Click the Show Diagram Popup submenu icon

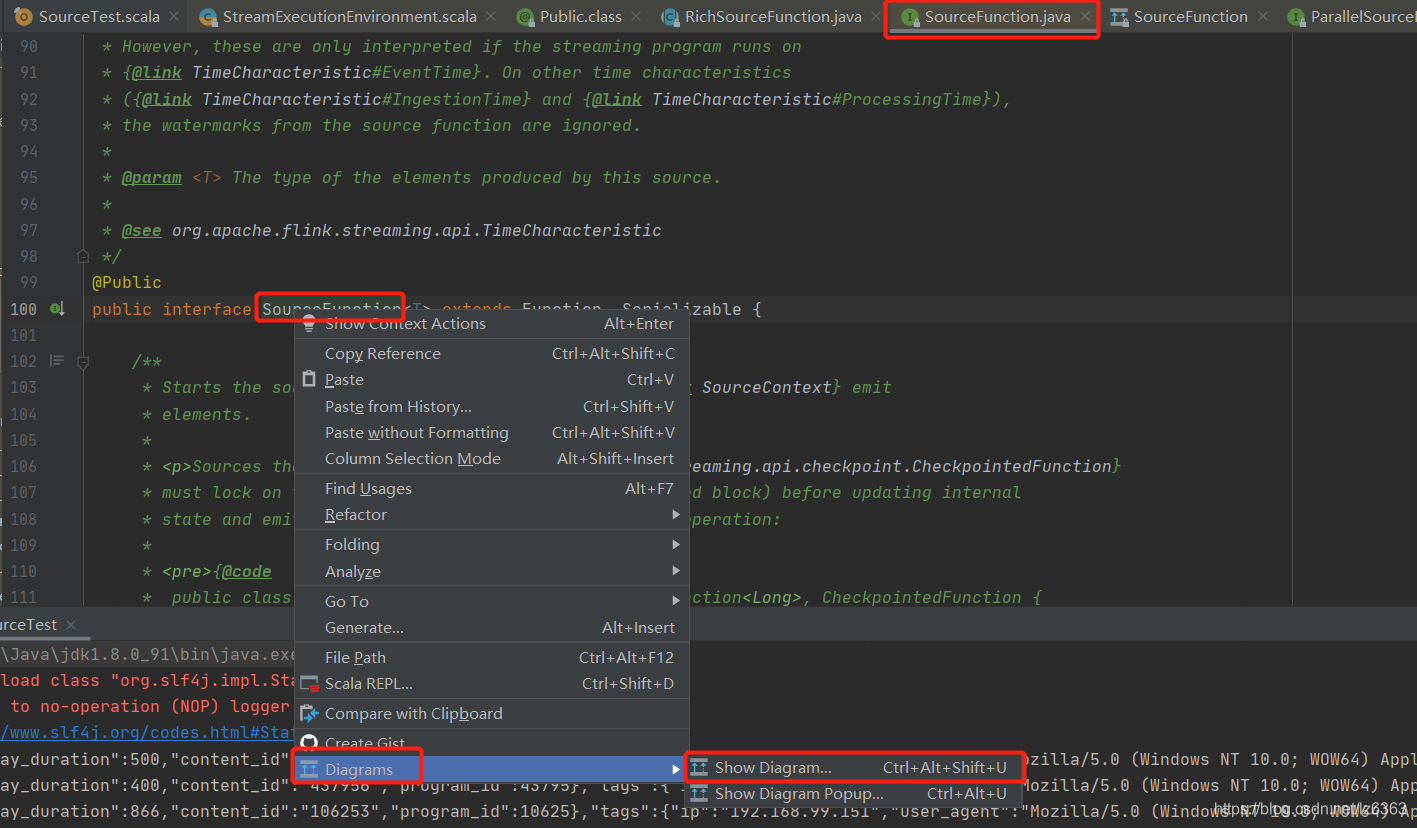click(x=700, y=794)
